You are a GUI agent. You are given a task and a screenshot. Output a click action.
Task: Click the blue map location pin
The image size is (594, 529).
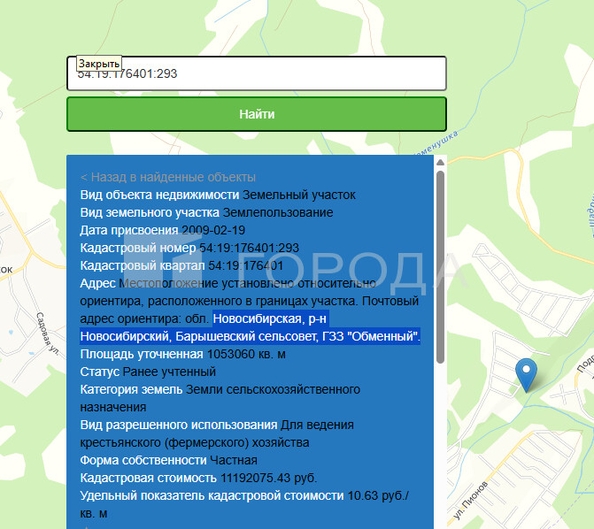click(526, 374)
